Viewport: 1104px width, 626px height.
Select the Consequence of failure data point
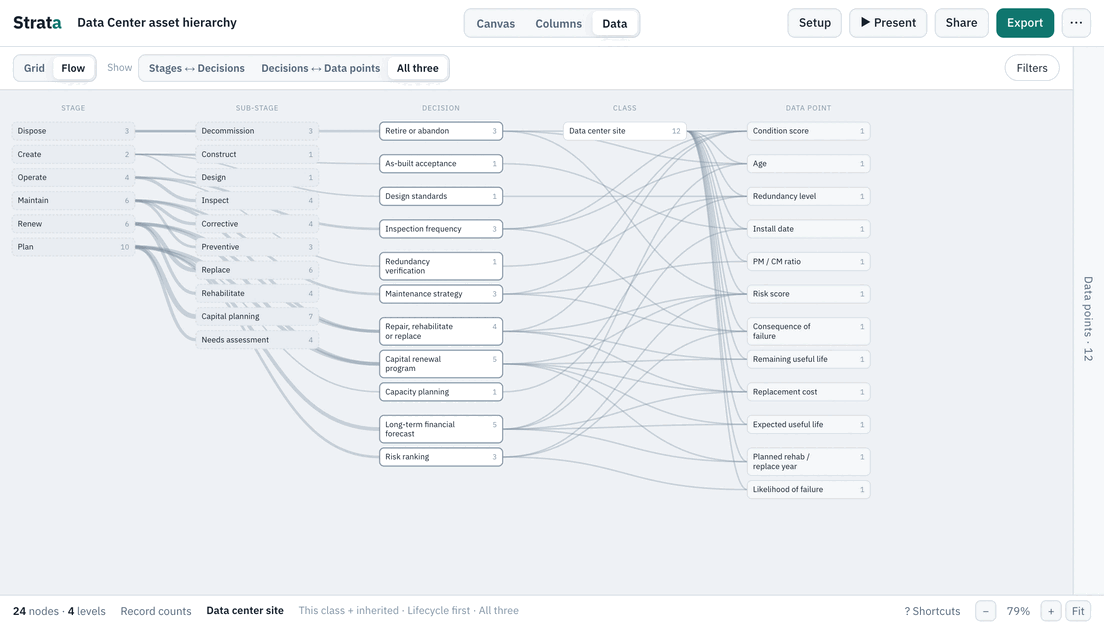click(808, 332)
